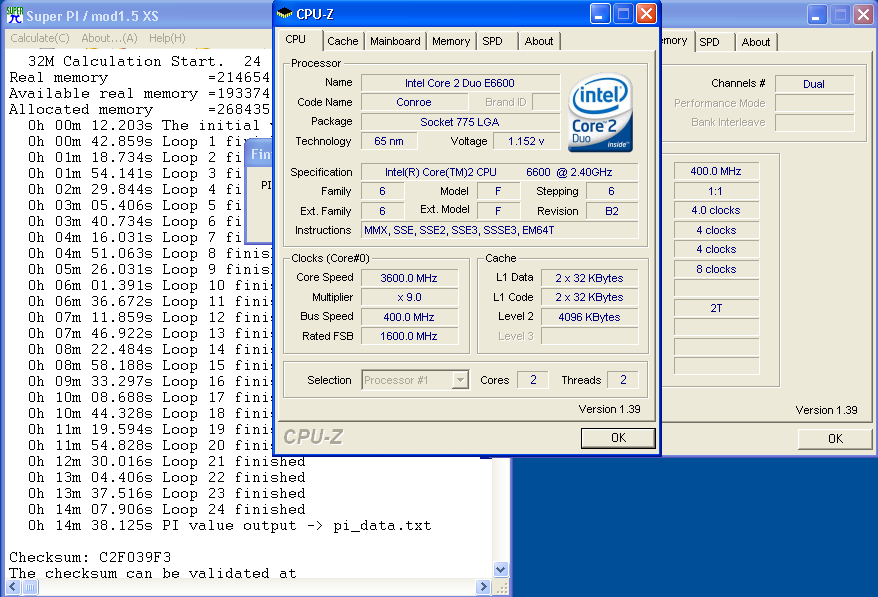Click 'Version 1.39' in the front CPU-Z window

(609, 409)
